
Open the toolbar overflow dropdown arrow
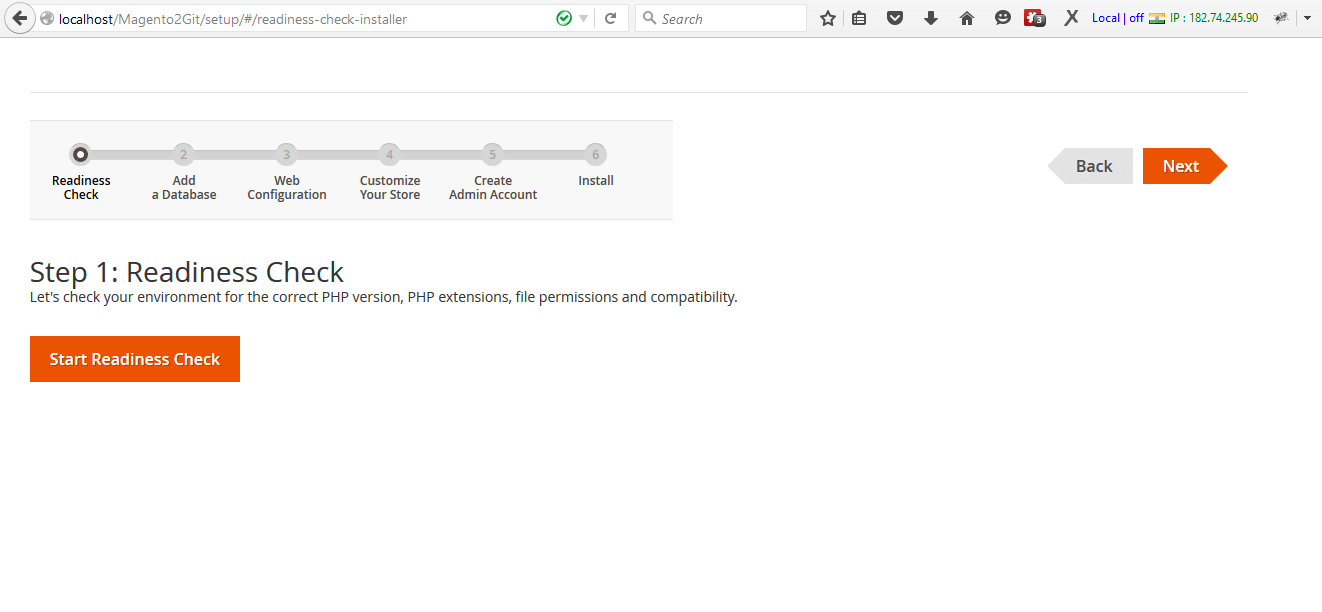(x=1307, y=18)
